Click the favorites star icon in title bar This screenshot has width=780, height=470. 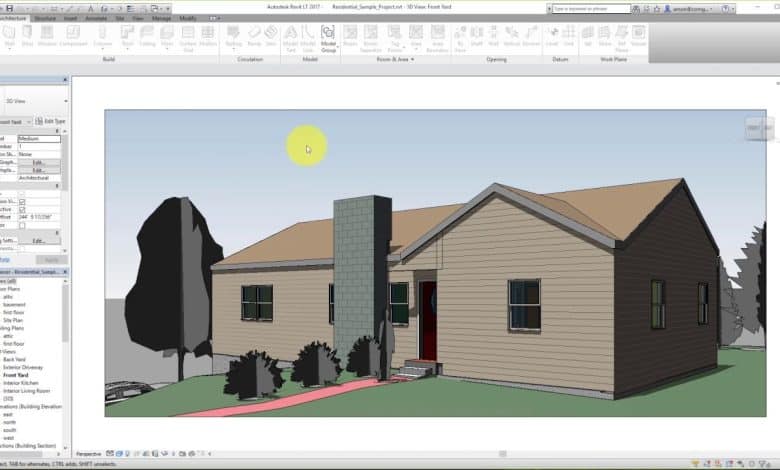657,8
